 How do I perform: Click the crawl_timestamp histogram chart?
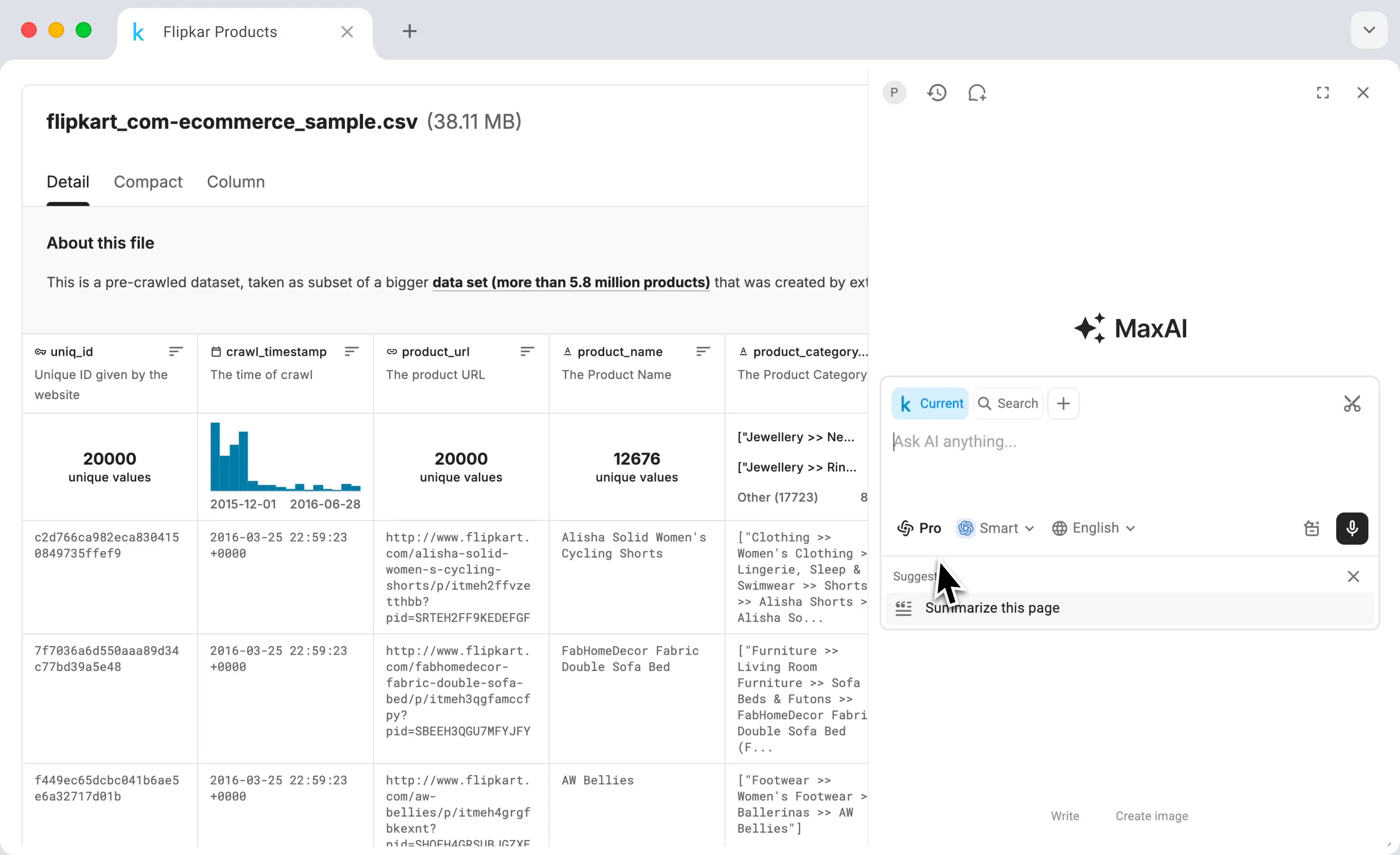point(285,456)
